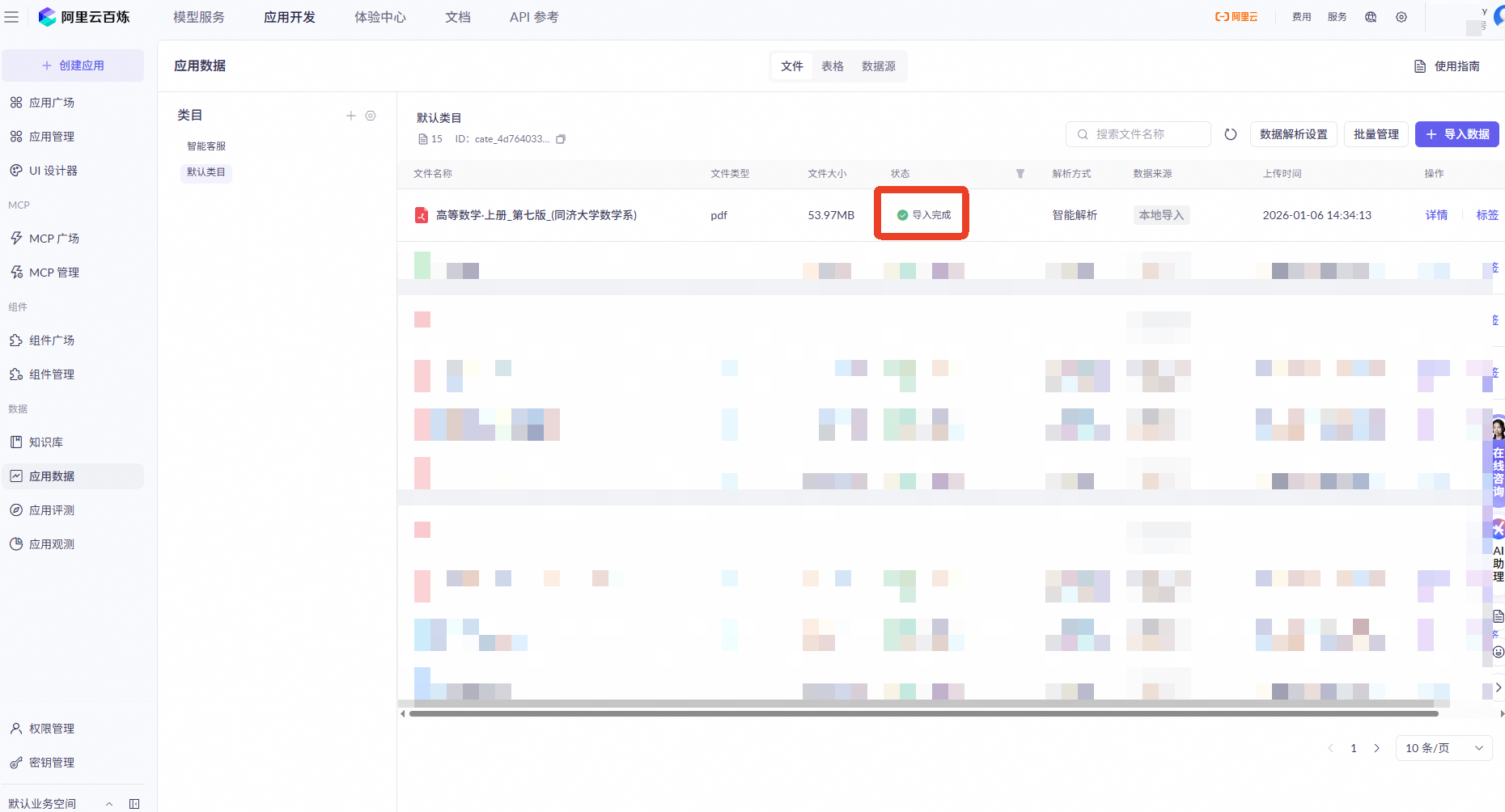
Task: Open 详情 for the 高等数学 file
Action: [1437, 215]
